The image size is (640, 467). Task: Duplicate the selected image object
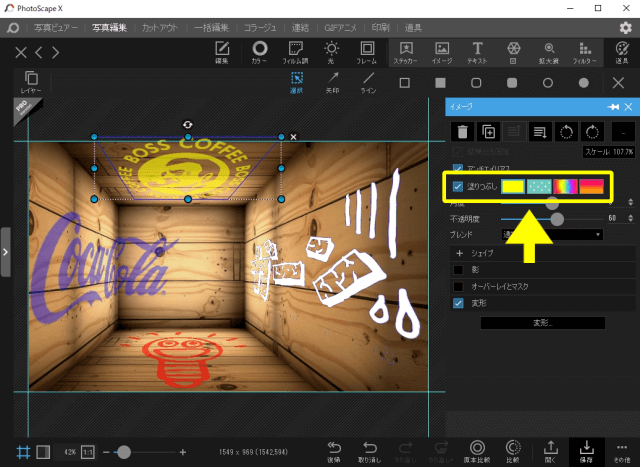(x=489, y=132)
